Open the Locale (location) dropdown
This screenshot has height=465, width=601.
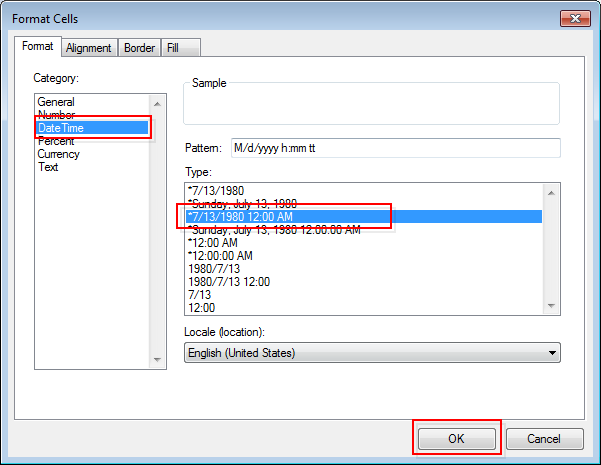click(372, 353)
